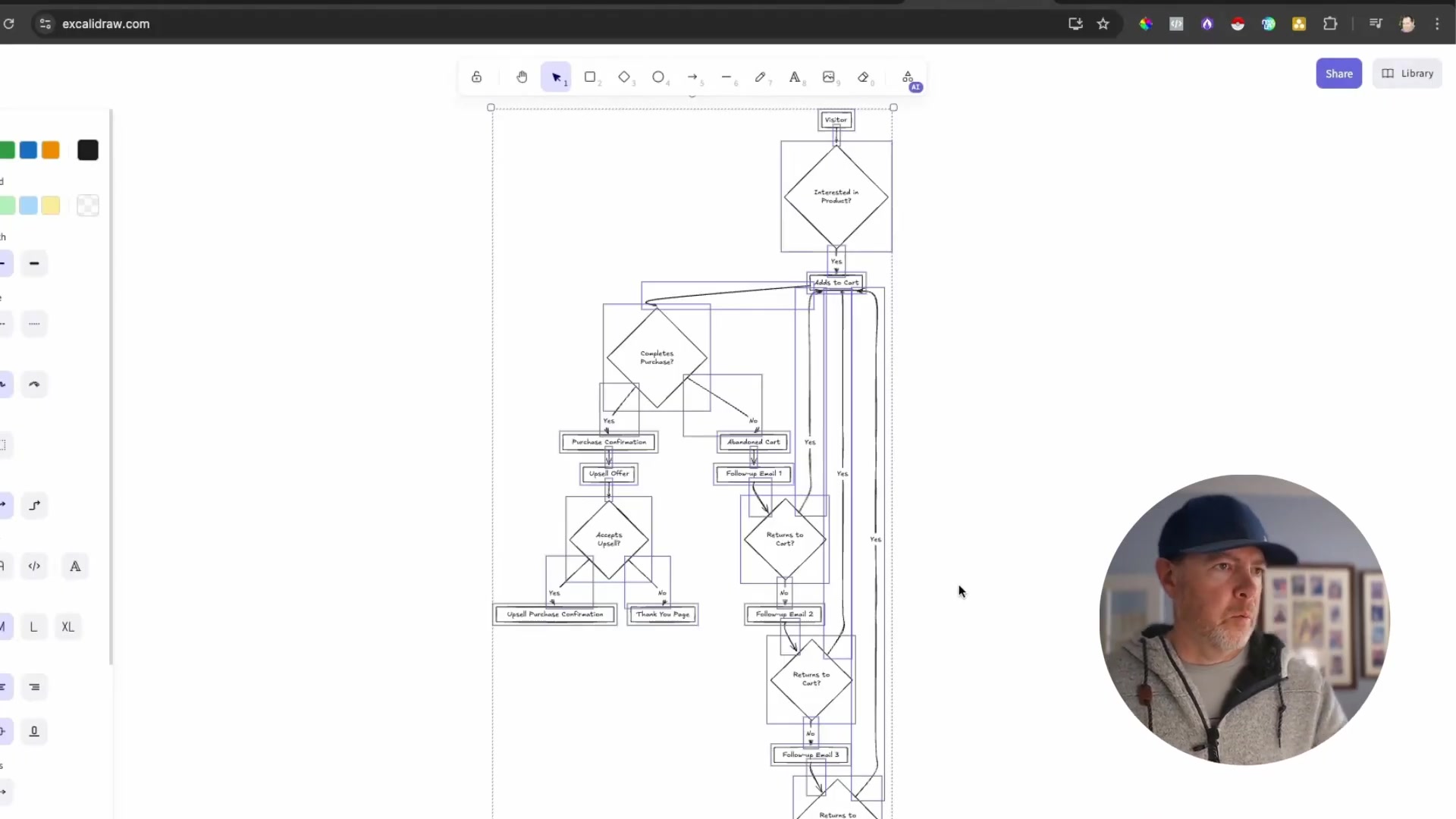Screen dimensions: 1456x819
Task: Toggle the keep-selected-tool-active padlock
Action: point(475,77)
